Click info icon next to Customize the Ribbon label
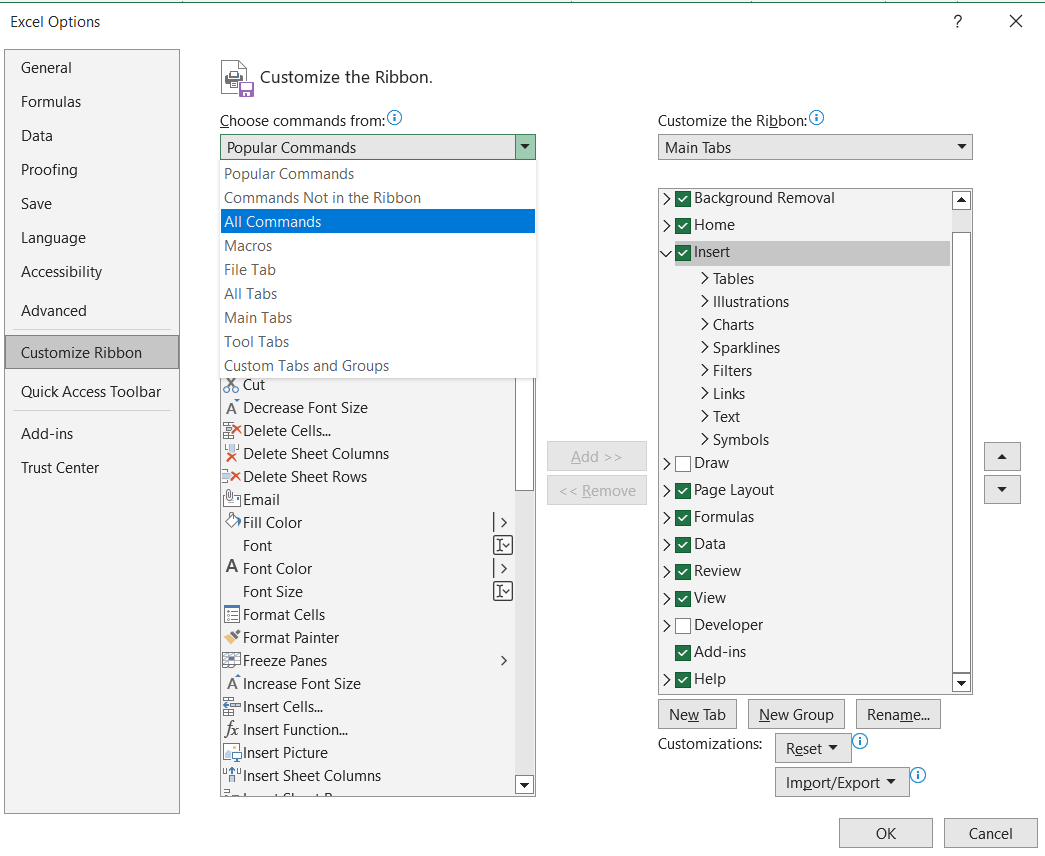1045x856 pixels. (x=816, y=118)
